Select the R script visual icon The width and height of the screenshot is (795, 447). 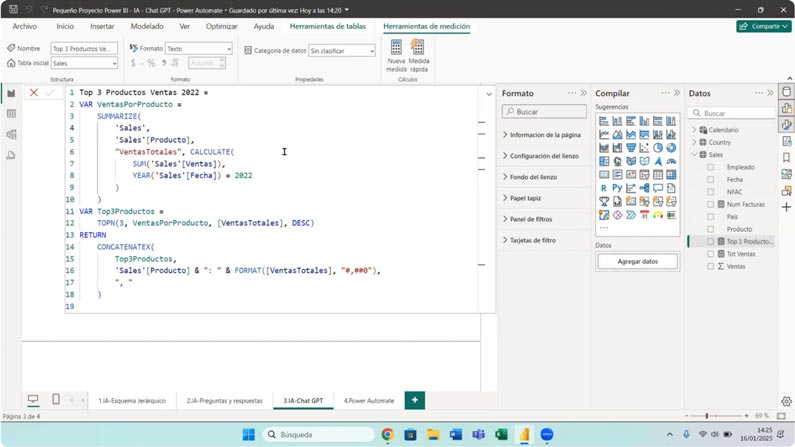coord(604,188)
